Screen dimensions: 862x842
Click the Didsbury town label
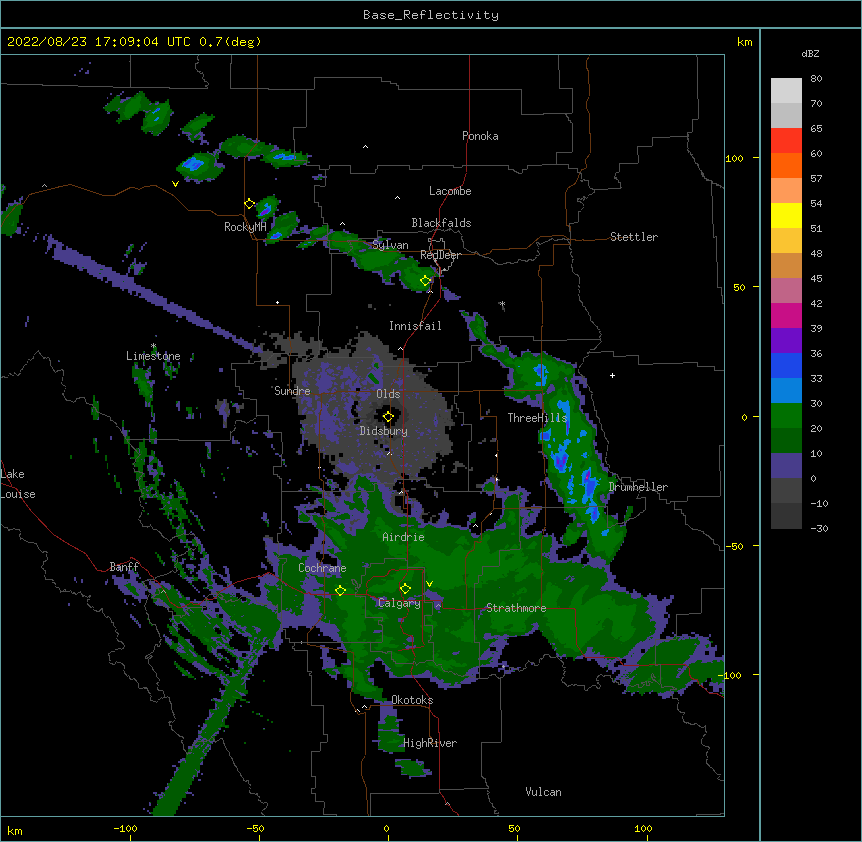click(384, 431)
